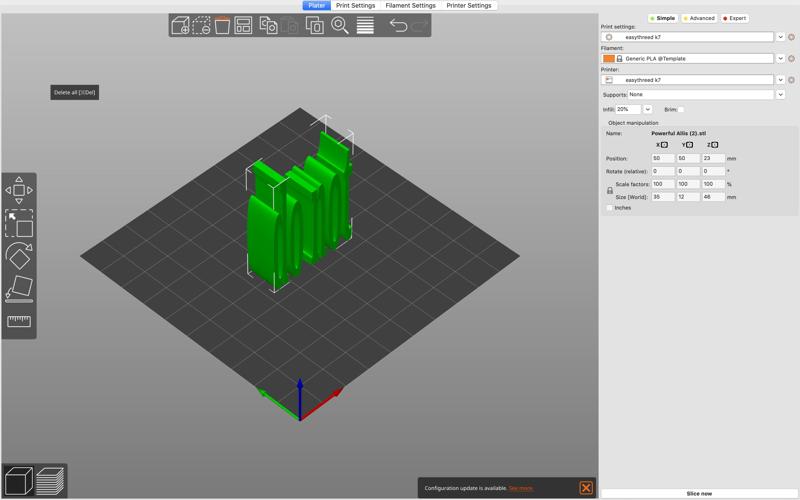
Task: Select the Scale gizmo tool
Action: coord(19,223)
